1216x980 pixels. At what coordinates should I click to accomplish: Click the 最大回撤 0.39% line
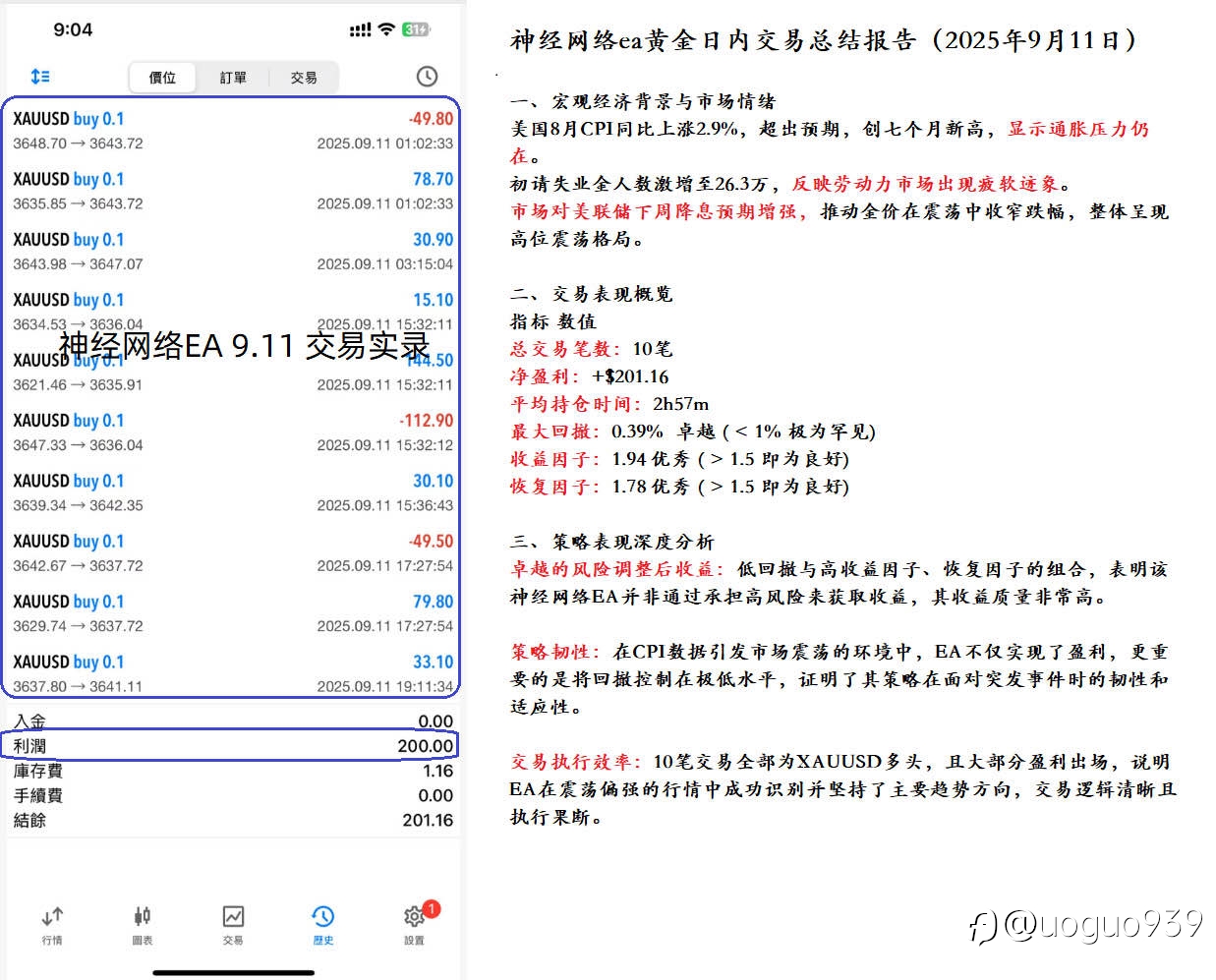(x=693, y=432)
